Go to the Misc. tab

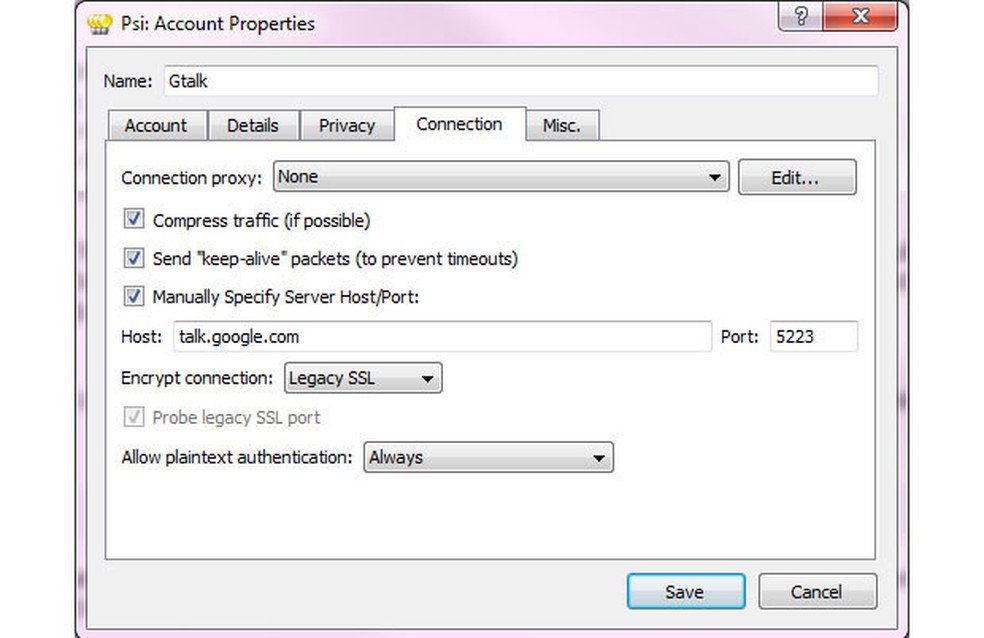tap(561, 126)
